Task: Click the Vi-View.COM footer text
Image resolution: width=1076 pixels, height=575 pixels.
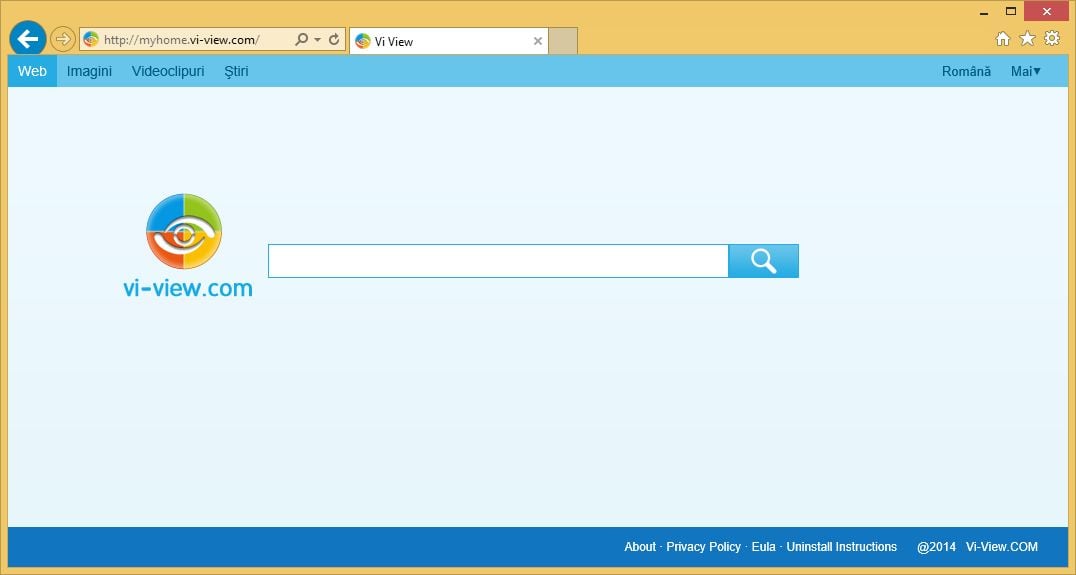Action: pyautogui.click(x=1001, y=547)
